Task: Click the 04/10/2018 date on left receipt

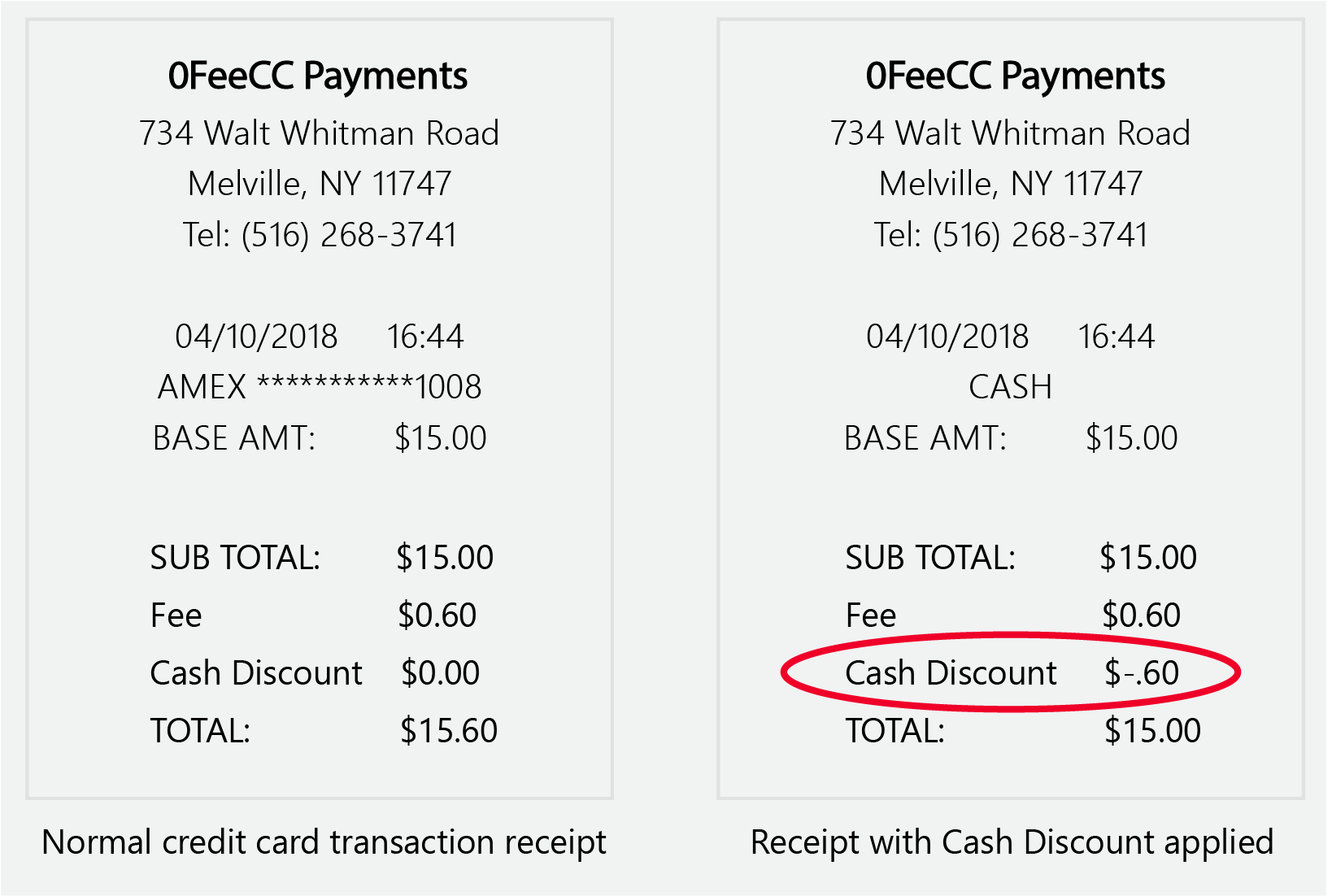Action: (x=256, y=337)
